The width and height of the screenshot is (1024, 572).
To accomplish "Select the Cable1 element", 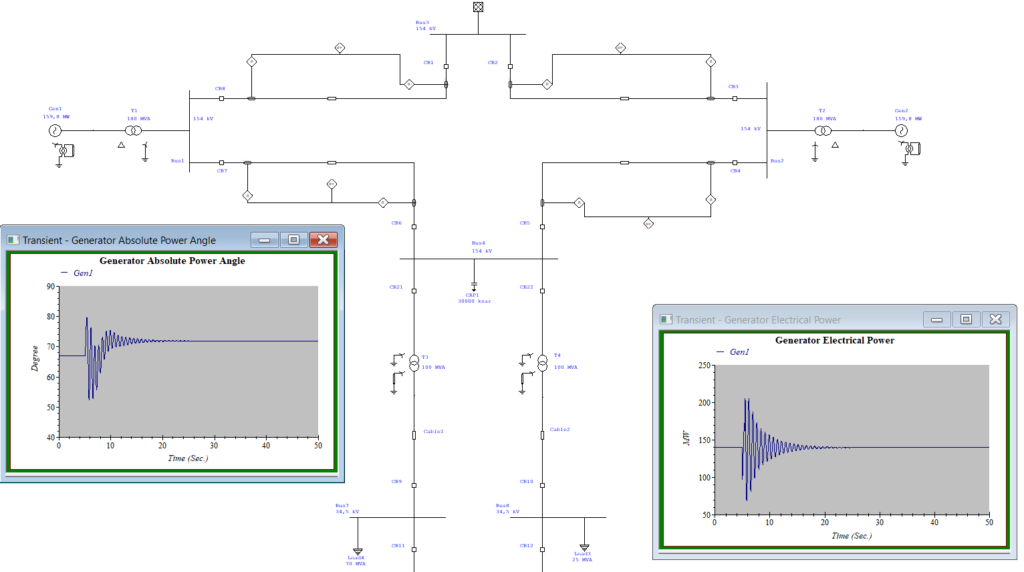I will pyautogui.click(x=414, y=435).
